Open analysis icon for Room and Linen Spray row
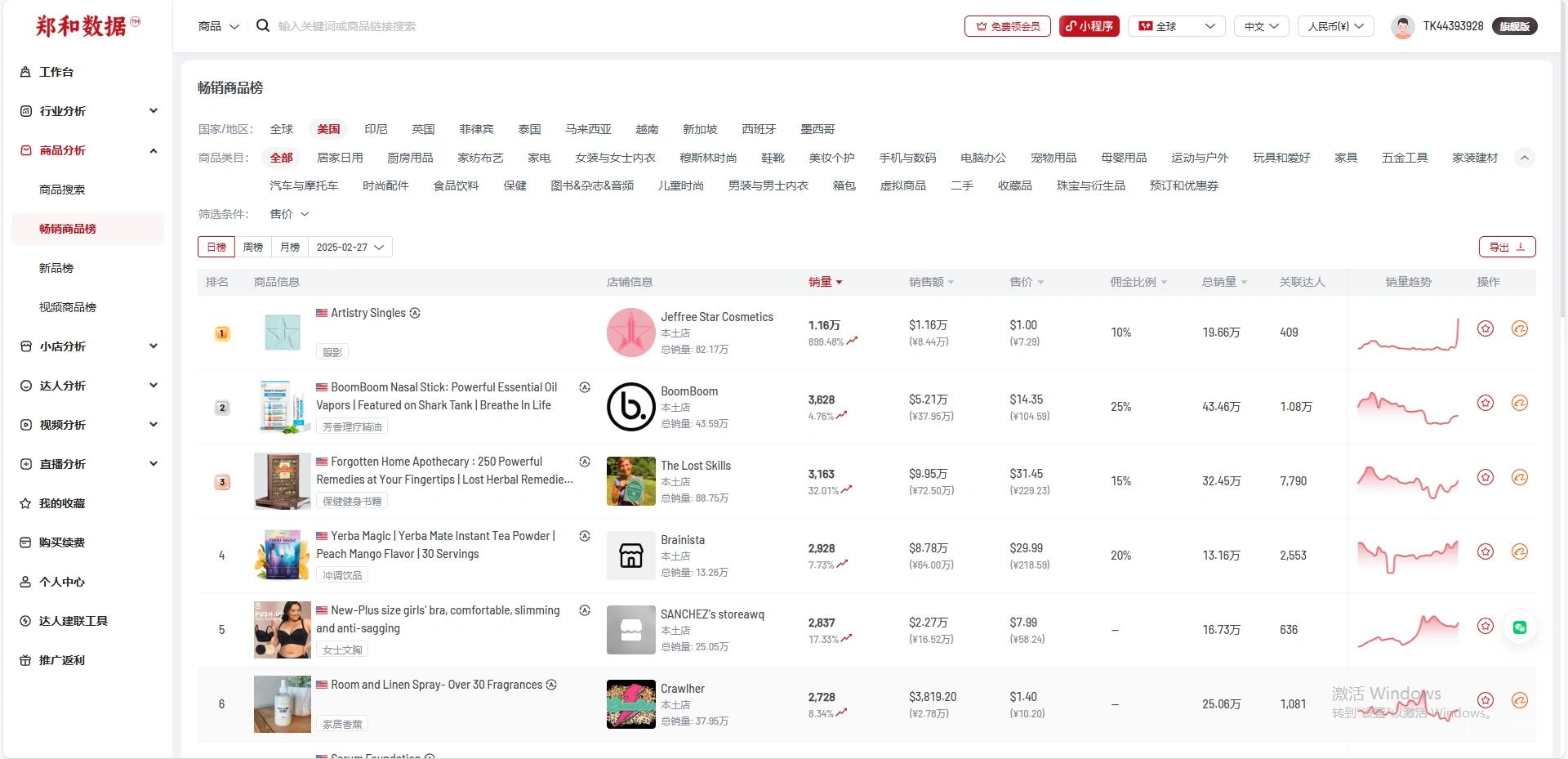The height and width of the screenshot is (759, 1568). (1520, 700)
